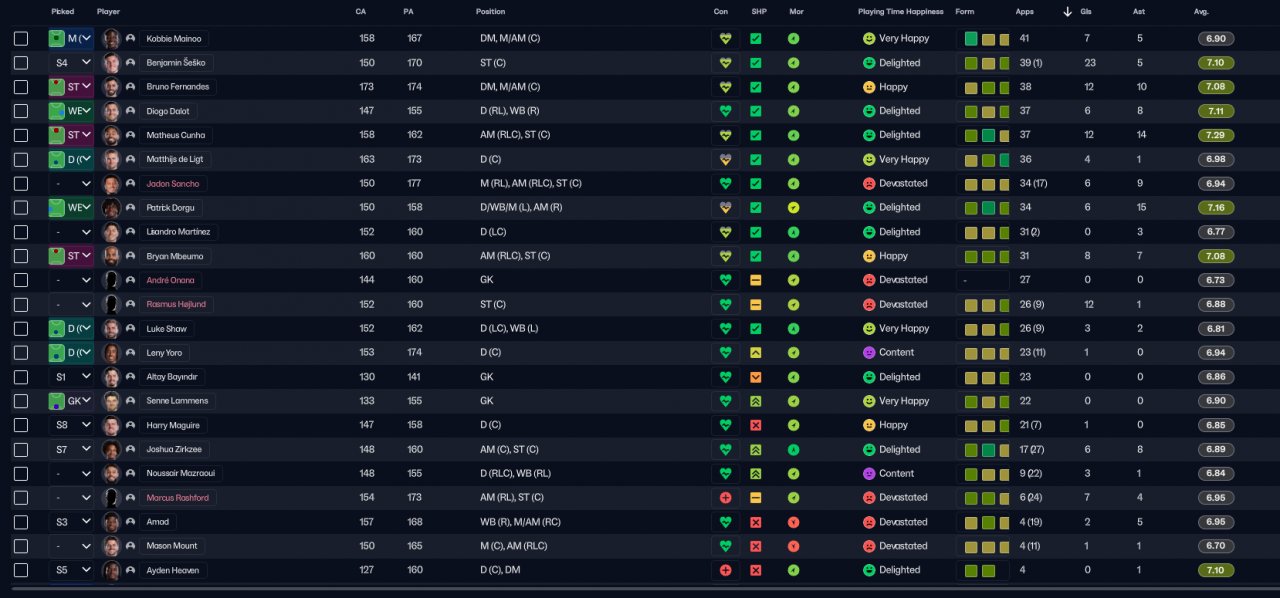Viewport: 1280px width, 598px height.
Task: Click Bruno Fernandes's morale icon
Action: tap(793, 87)
